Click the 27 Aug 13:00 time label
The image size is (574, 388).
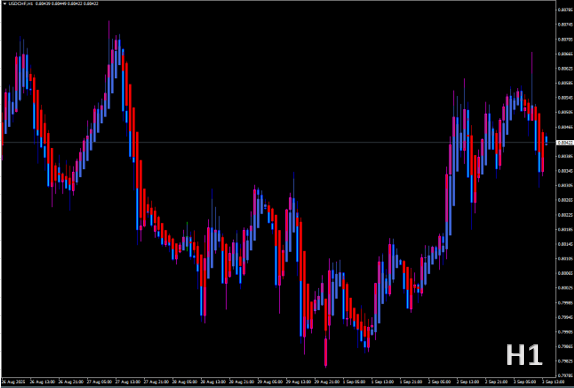click(x=129, y=381)
